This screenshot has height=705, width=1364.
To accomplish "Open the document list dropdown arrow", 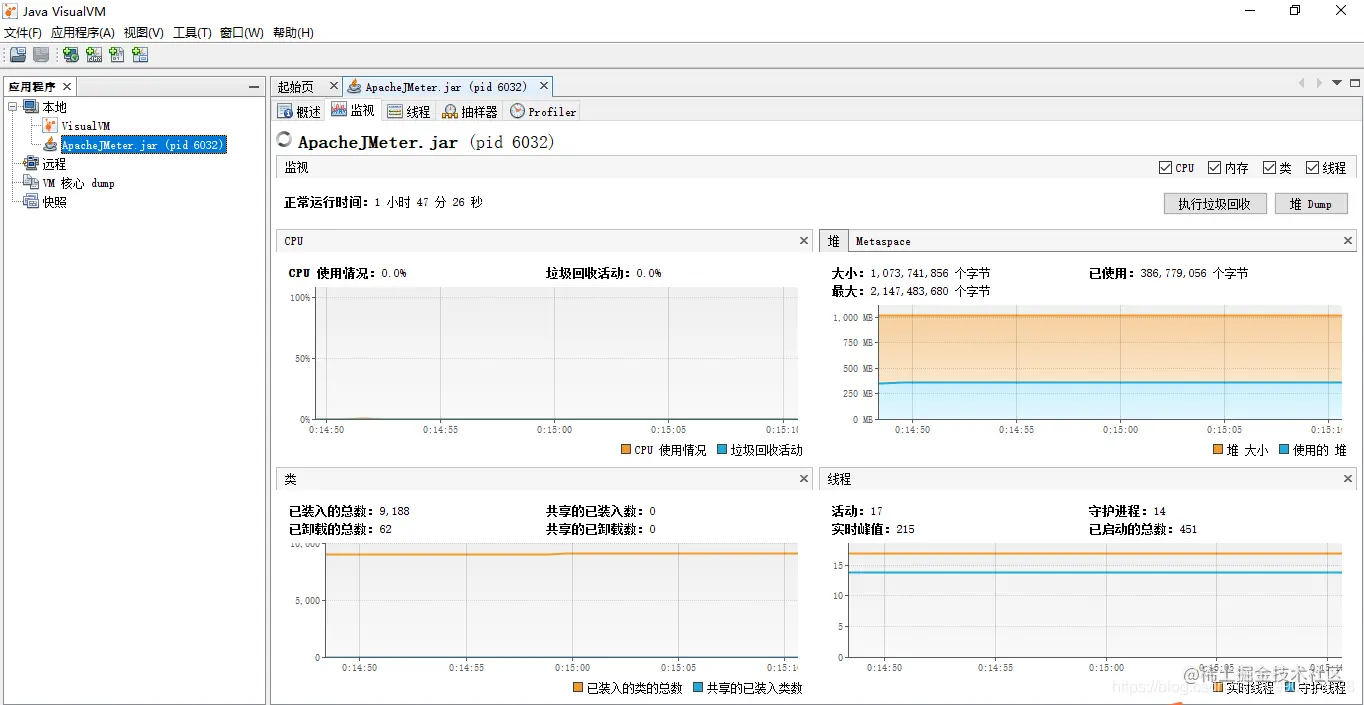I will pyautogui.click(x=1337, y=83).
